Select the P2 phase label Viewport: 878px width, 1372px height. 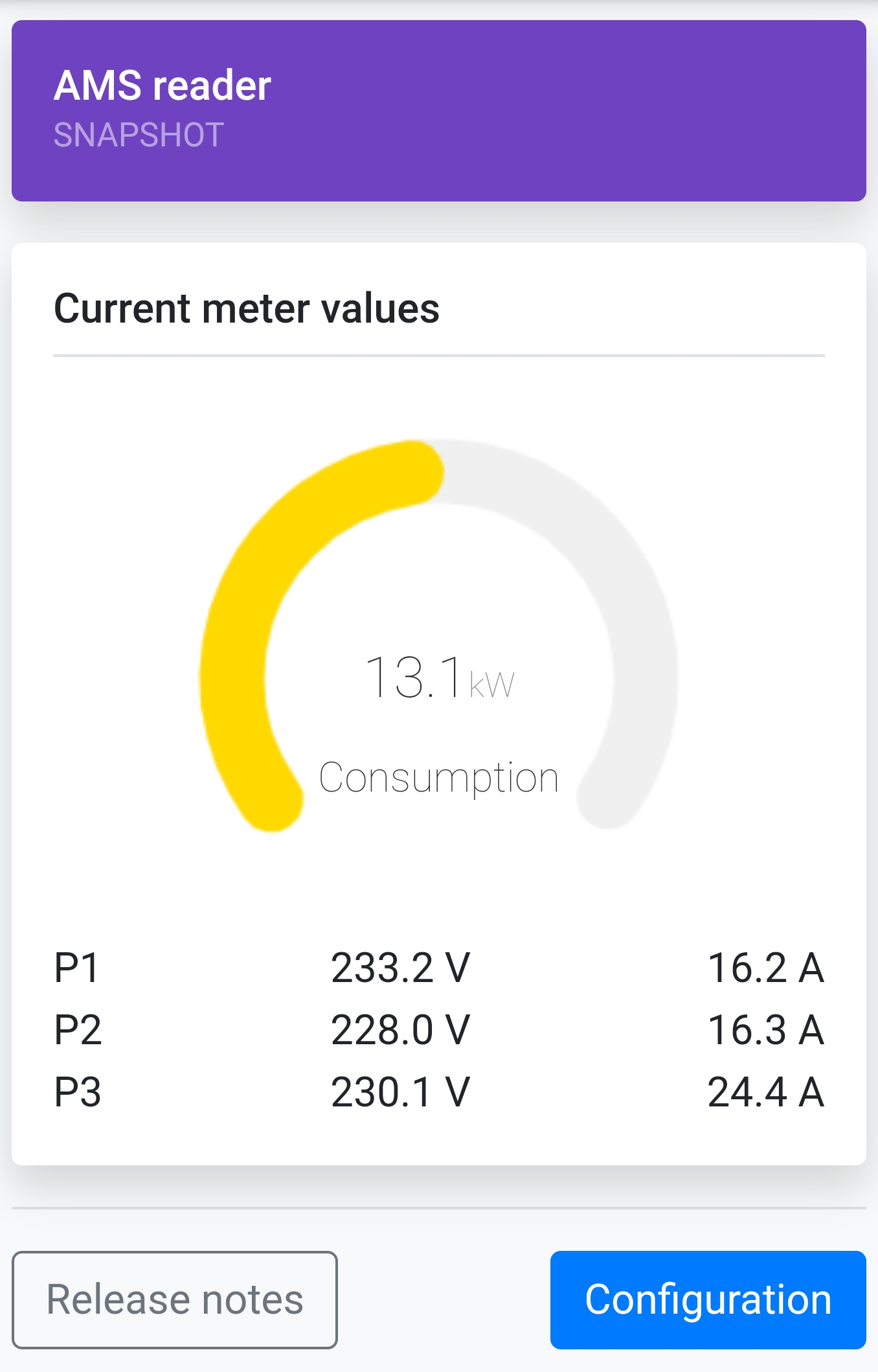click(78, 1030)
